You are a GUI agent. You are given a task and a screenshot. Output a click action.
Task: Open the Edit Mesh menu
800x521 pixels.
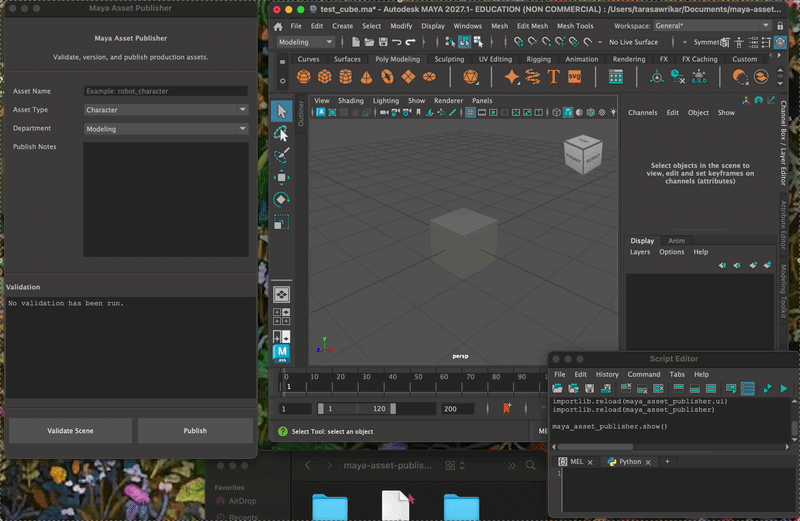tap(532, 26)
